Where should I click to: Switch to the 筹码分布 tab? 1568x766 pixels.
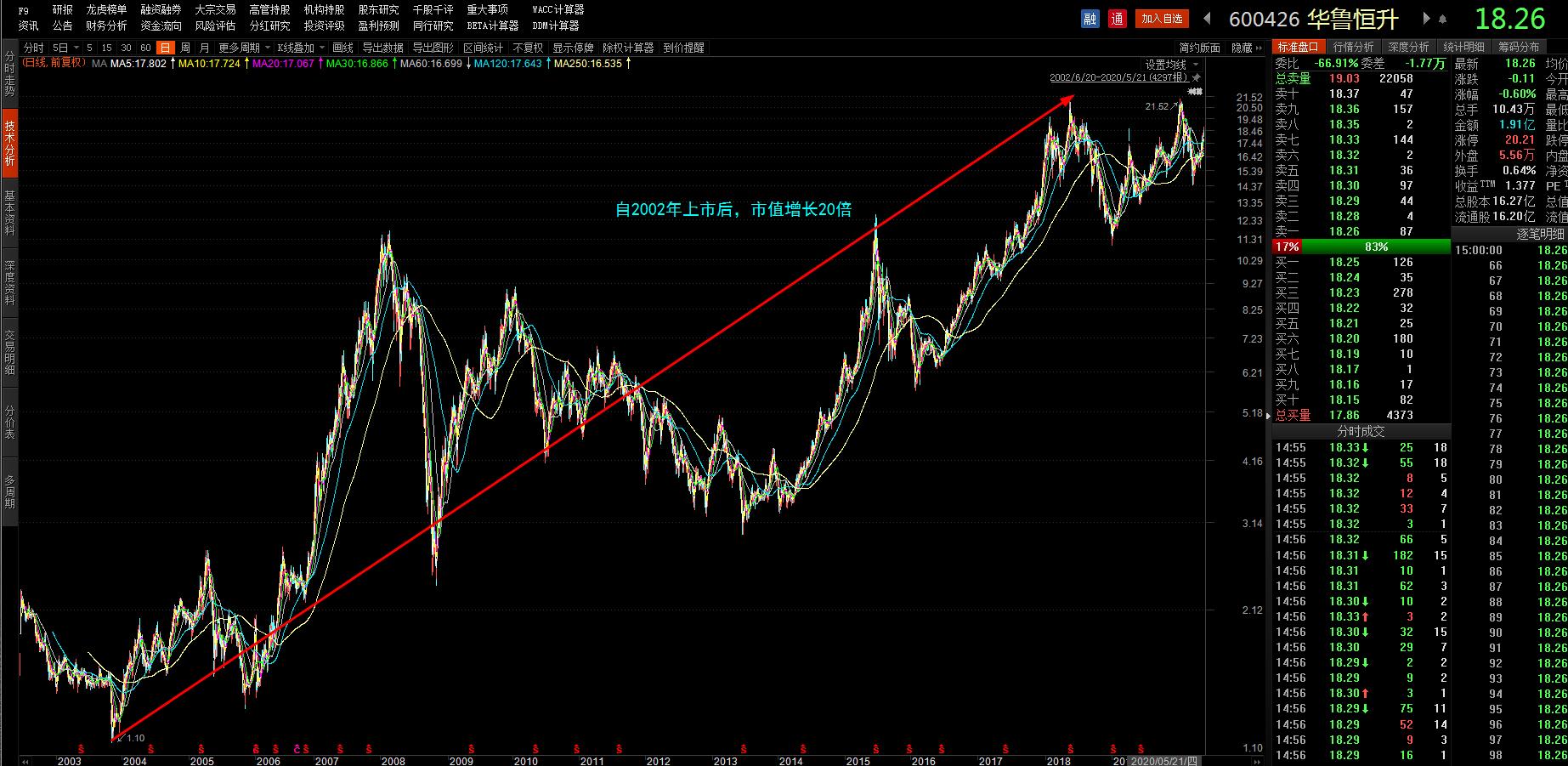(1519, 47)
